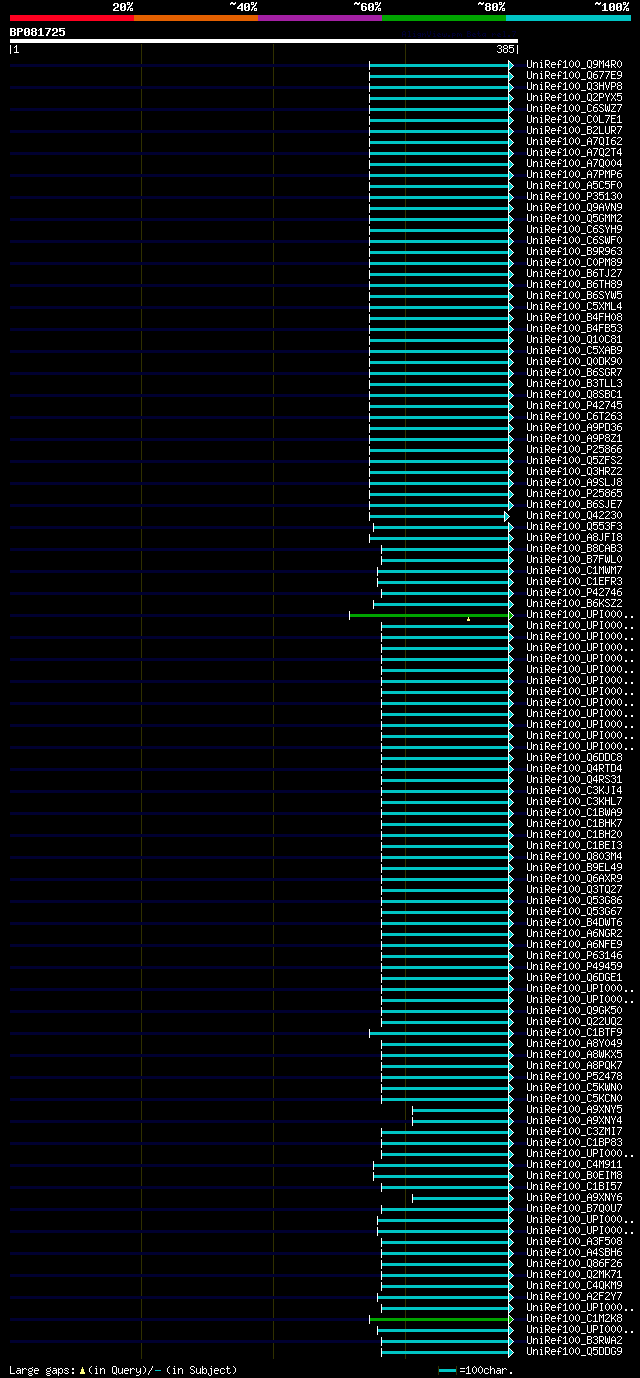The image size is (640, 1378).
Task: Click the cyan ~100% identity color segment
Action: point(568,17)
